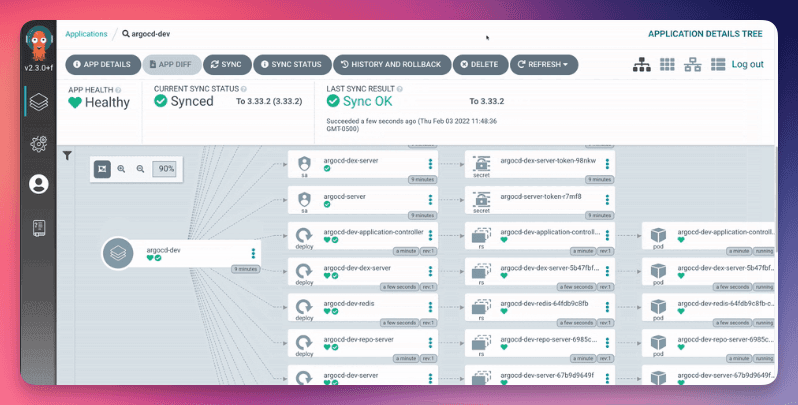Open the argocd-dev node kebab menu
798x405 pixels.
(x=253, y=253)
